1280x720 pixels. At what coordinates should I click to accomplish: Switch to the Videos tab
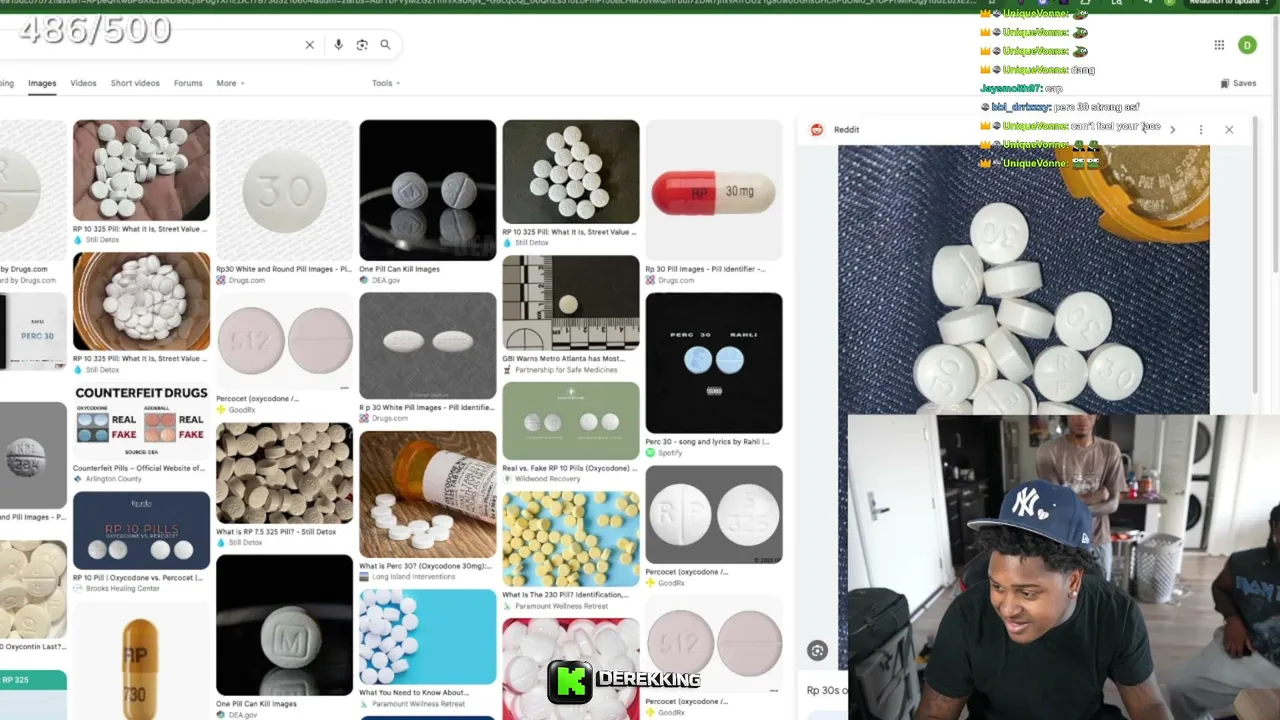pyautogui.click(x=83, y=83)
